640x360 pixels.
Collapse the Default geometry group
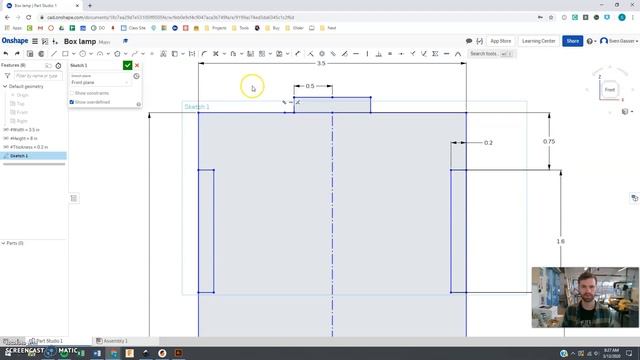click(x=5, y=87)
